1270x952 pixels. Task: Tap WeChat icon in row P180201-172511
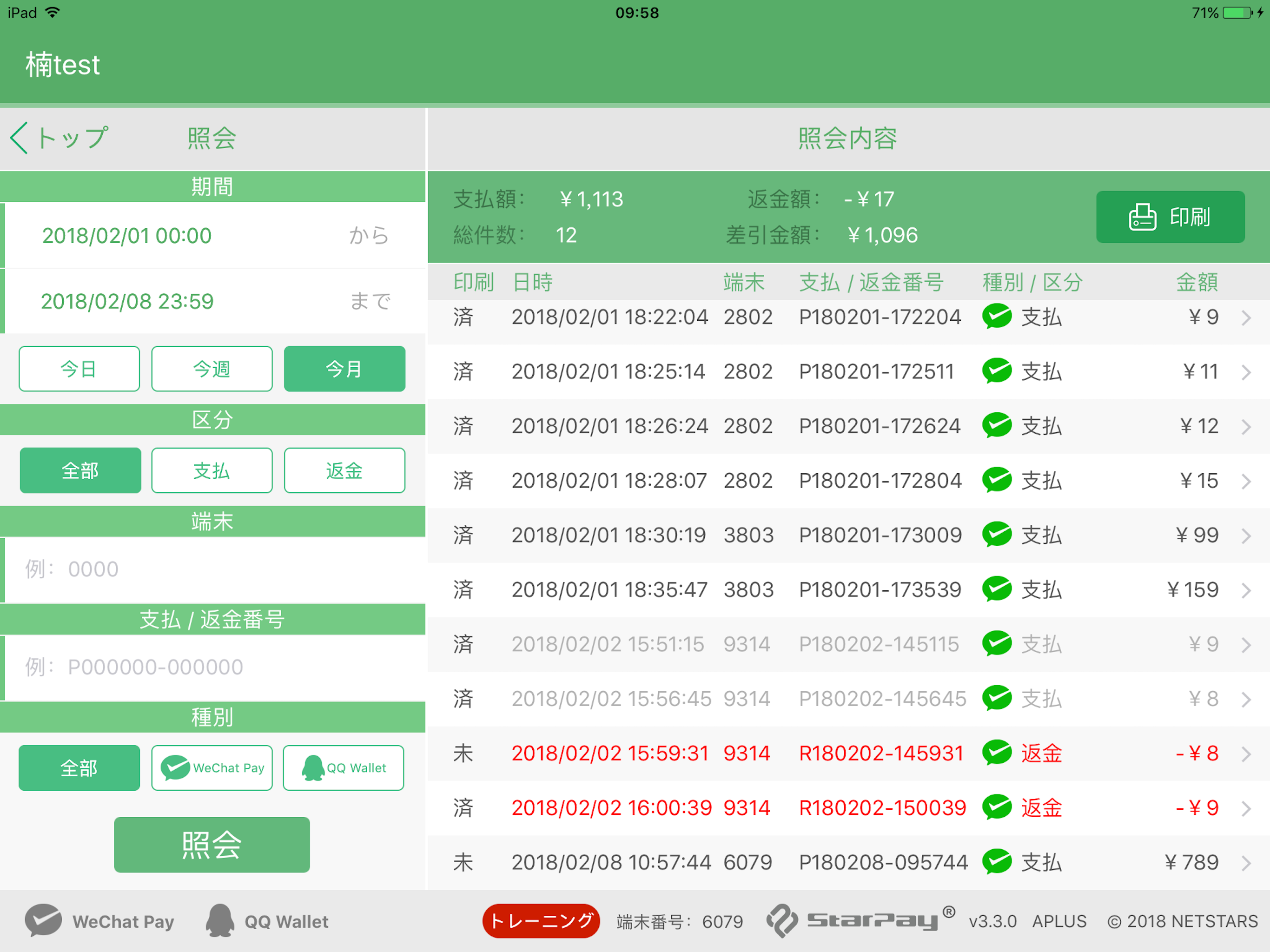coord(997,371)
